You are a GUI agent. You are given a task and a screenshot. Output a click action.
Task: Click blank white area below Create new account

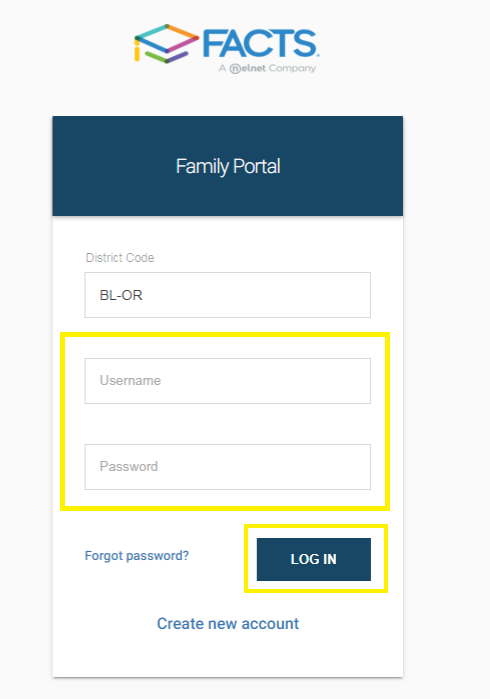pos(228,655)
